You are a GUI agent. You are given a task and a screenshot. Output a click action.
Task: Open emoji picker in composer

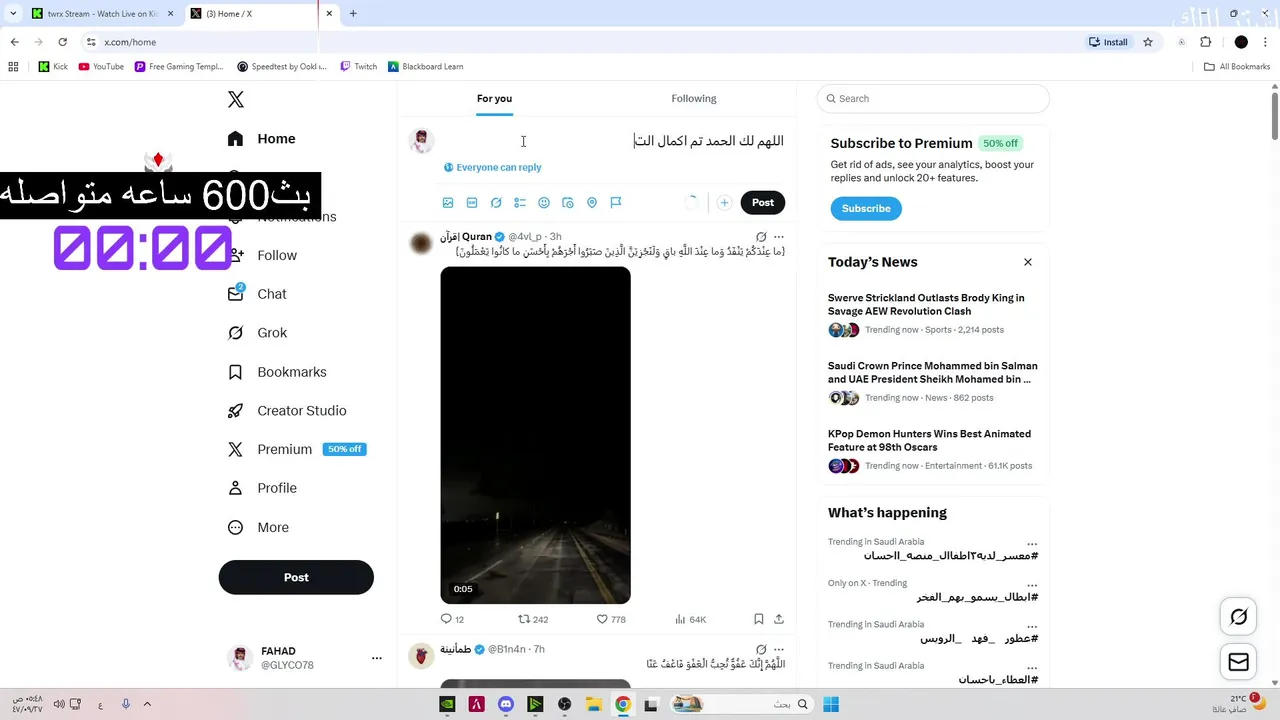pyautogui.click(x=544, y=202)
